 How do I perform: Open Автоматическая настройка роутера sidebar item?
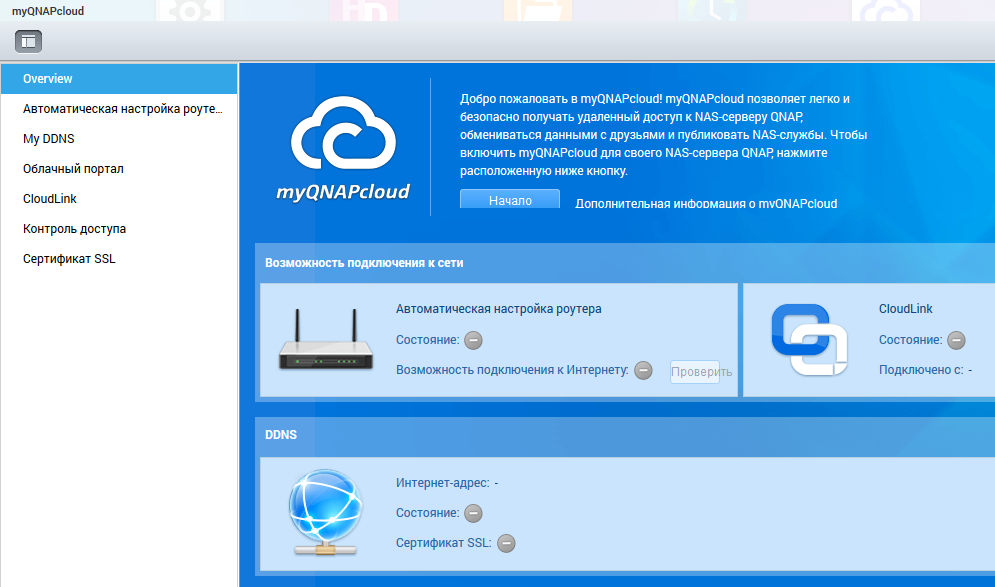pos(122,109)
